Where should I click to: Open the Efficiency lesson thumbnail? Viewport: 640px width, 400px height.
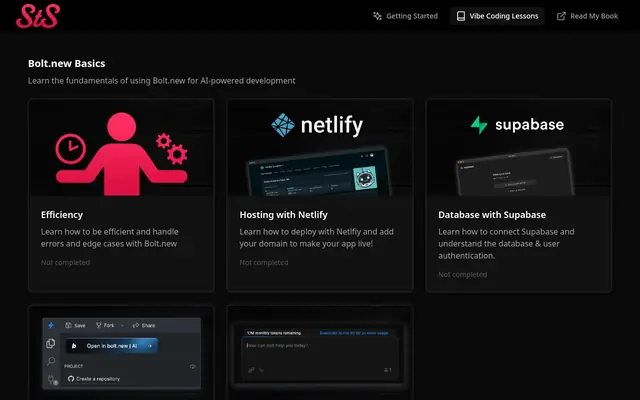pos(121,148)
